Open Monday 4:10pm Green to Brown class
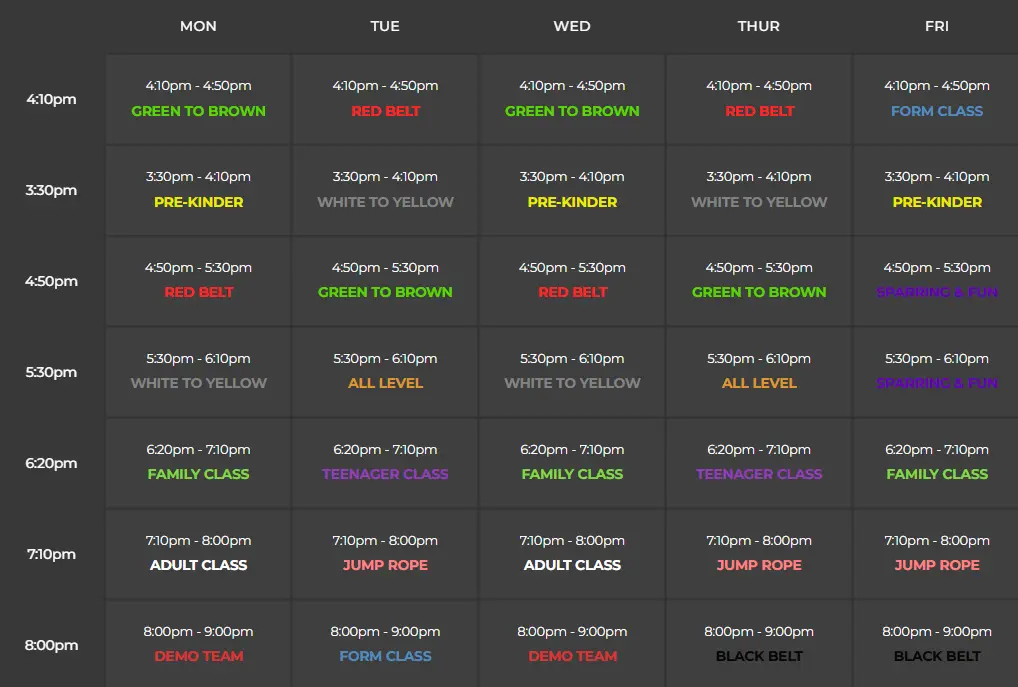 (x=198, y=111)
